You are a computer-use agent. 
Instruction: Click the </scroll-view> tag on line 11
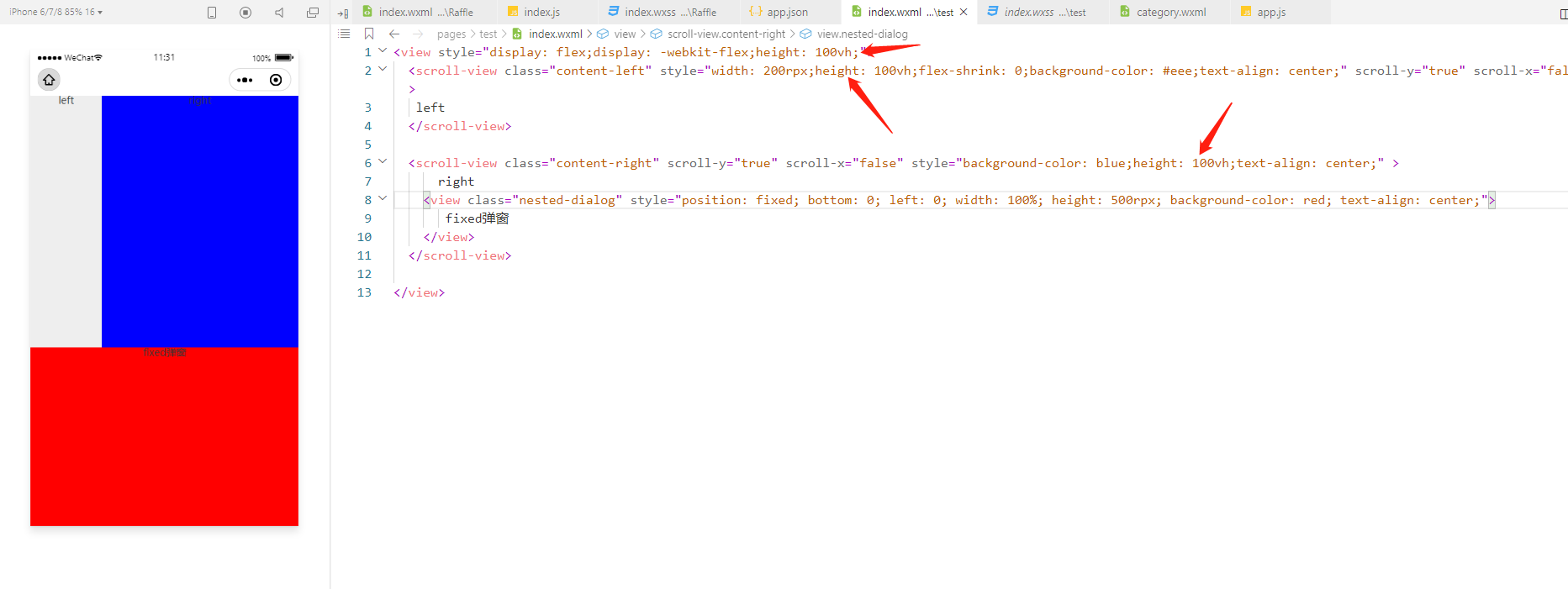tap(460, 255)
